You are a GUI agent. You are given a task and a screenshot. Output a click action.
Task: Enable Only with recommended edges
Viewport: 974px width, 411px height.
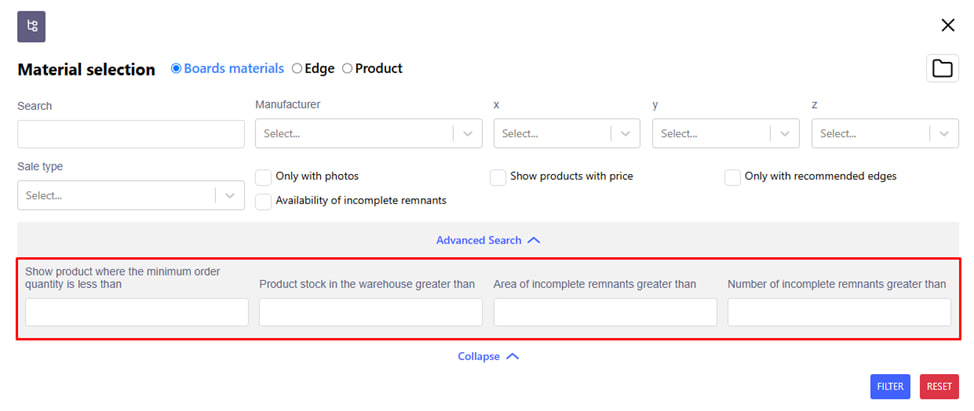(733, 177)
